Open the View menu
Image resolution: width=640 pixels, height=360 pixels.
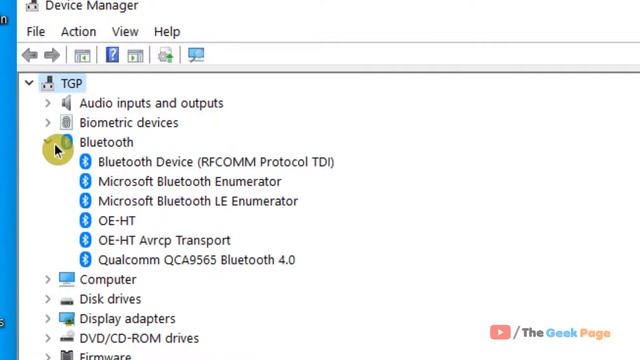click(125, 32)
